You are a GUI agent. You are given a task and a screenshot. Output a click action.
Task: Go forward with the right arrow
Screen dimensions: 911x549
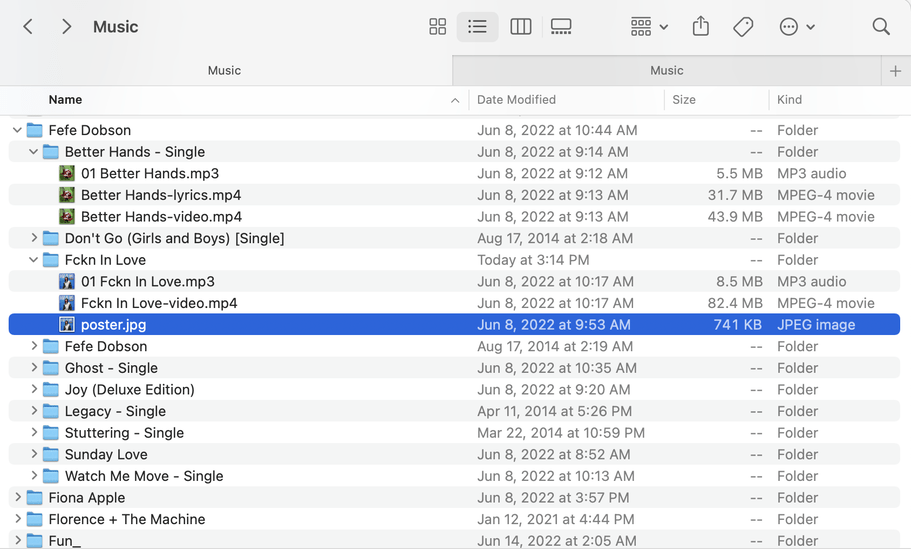tap(66, 27)
